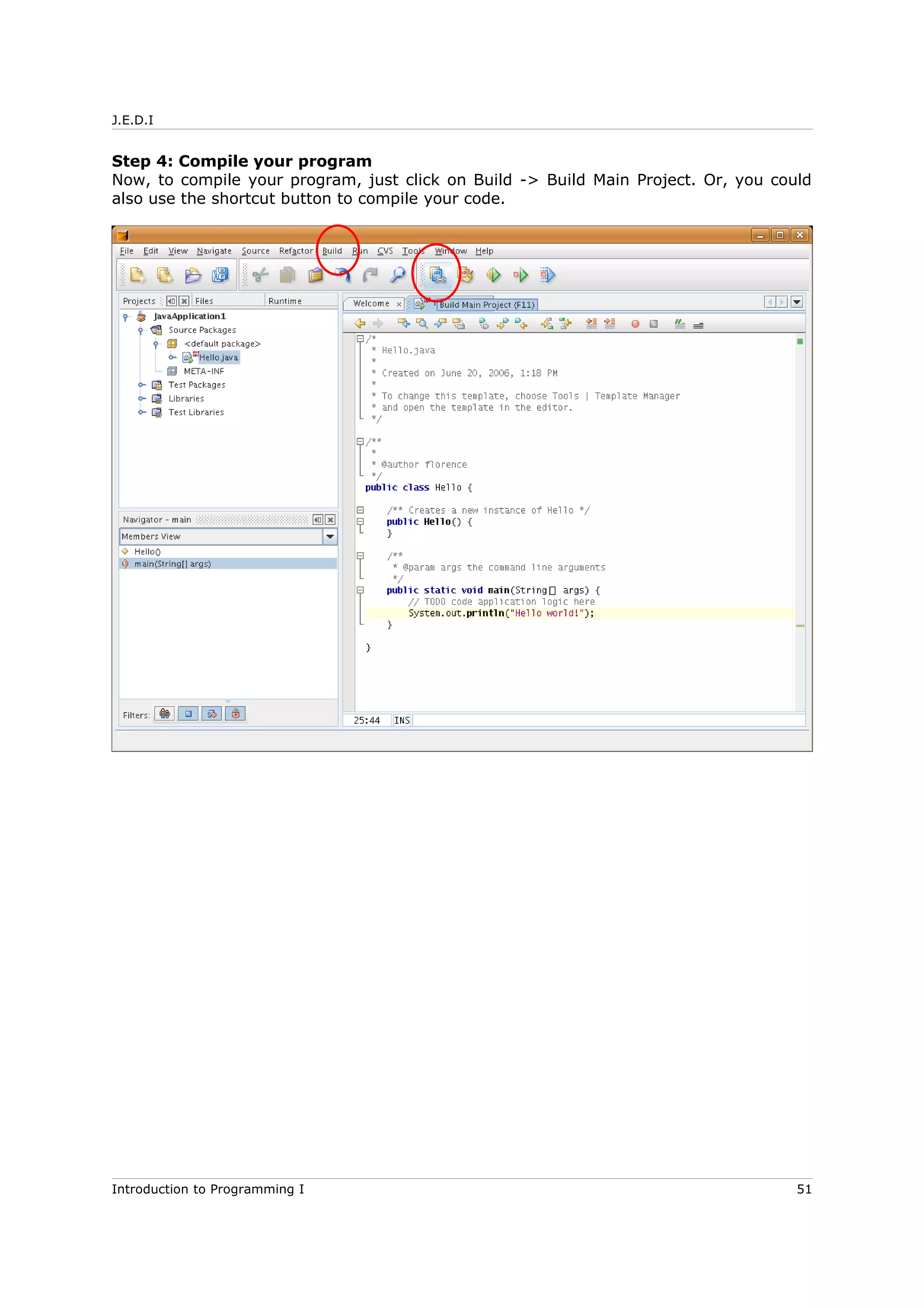Viewport: 924px width, 1308px height.
Task: Select main(String[] args) in Navigator
Action: (172, 564)
